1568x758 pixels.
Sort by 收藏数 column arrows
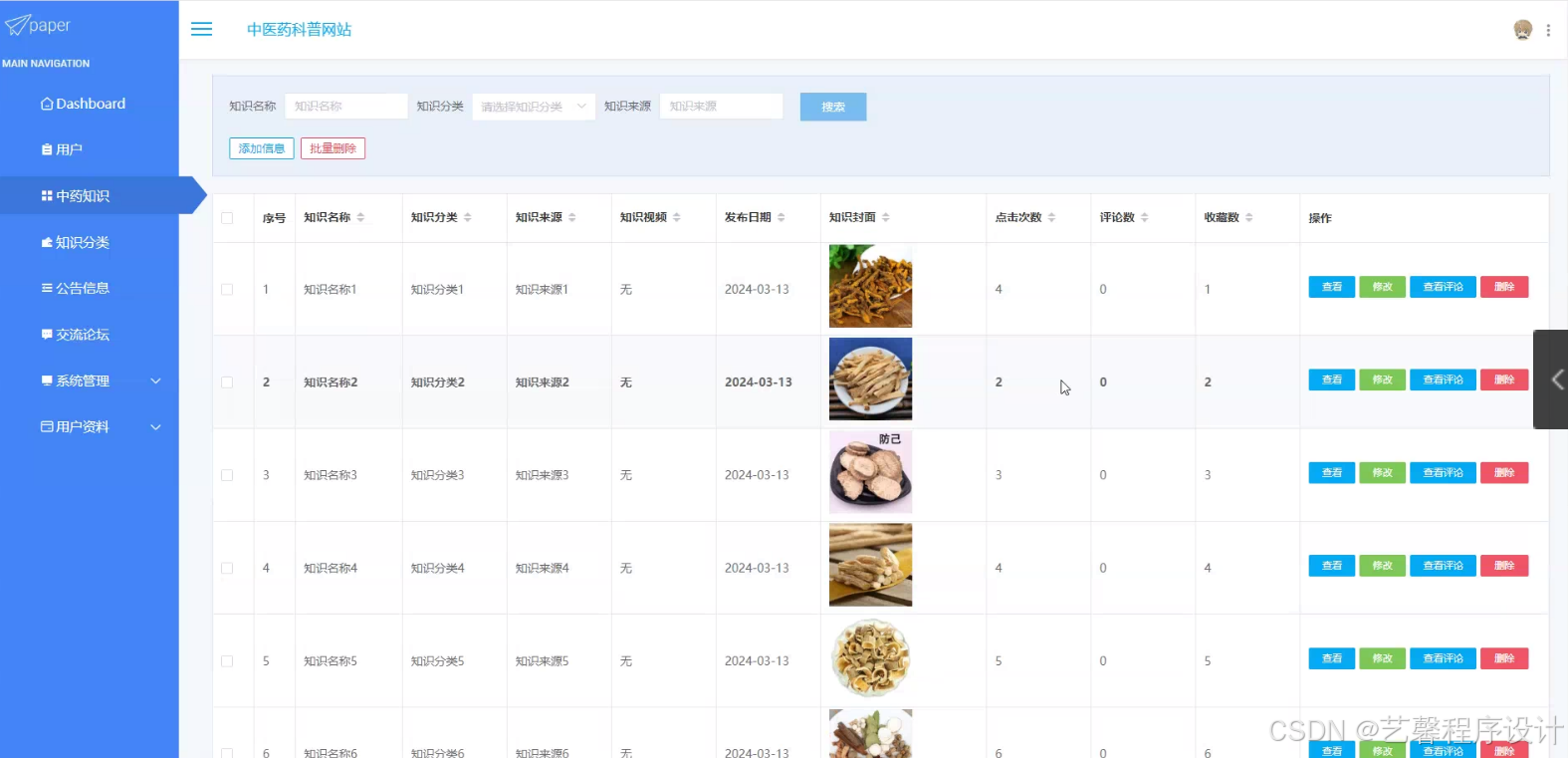(1248, 217)
